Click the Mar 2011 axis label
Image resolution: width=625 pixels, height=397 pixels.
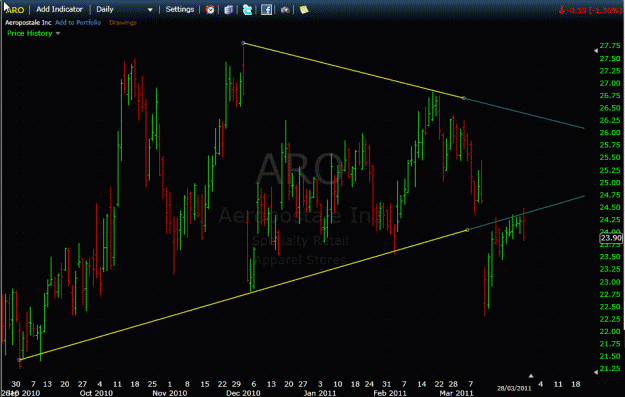tap(456, 393)
